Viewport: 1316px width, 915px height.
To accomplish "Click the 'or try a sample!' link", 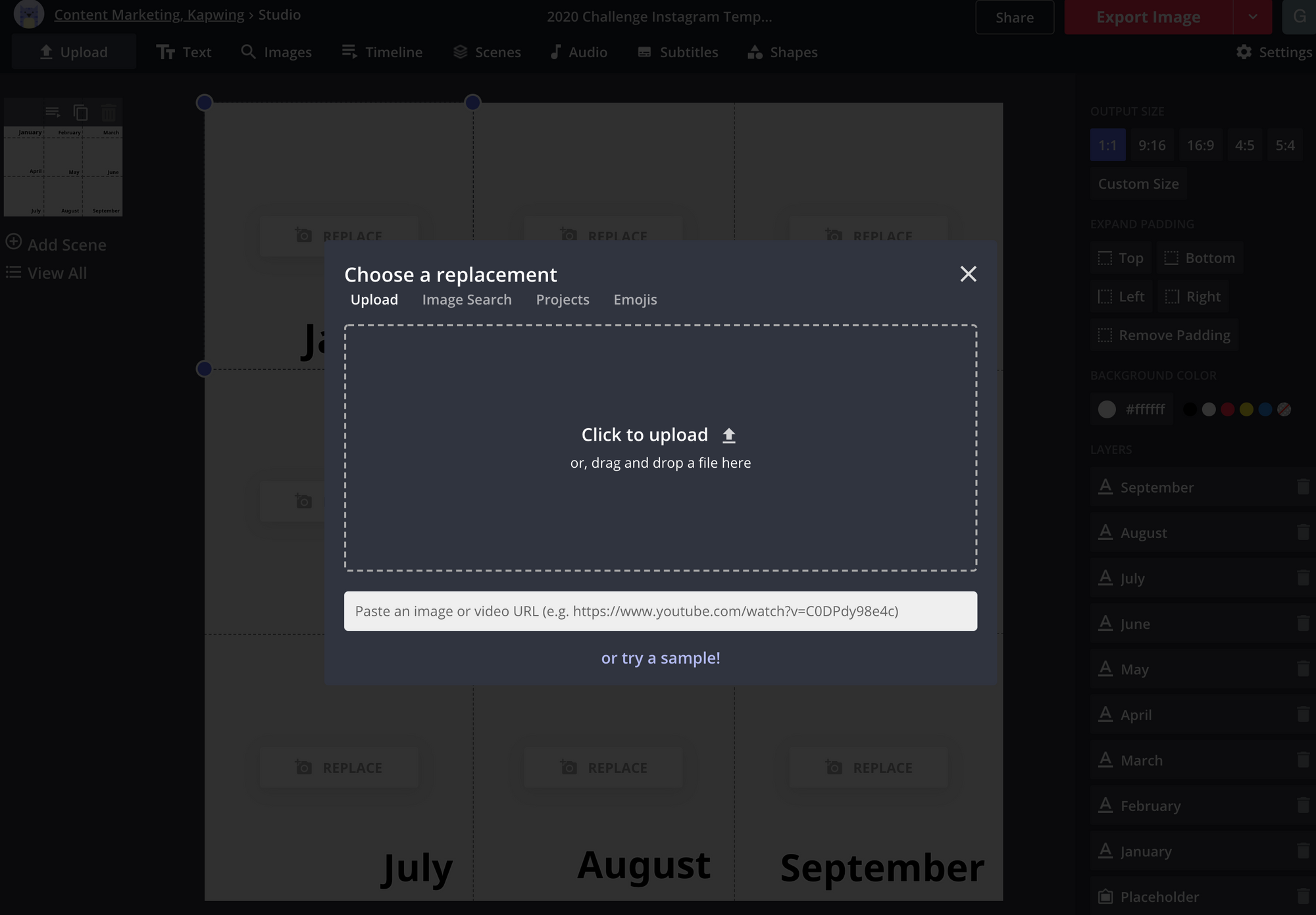I will (x=660, y=658).
